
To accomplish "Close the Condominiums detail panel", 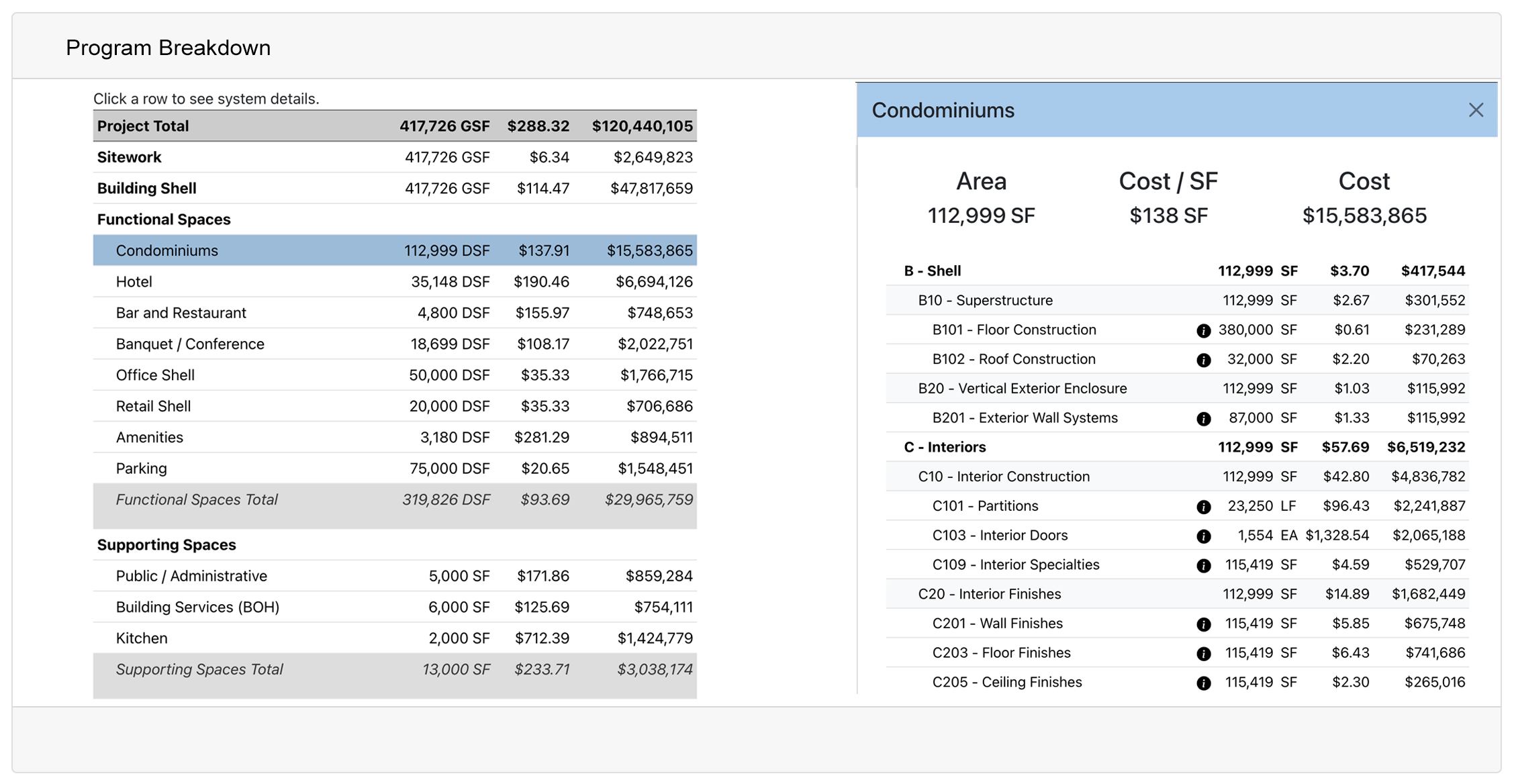I will point(1476,109).
